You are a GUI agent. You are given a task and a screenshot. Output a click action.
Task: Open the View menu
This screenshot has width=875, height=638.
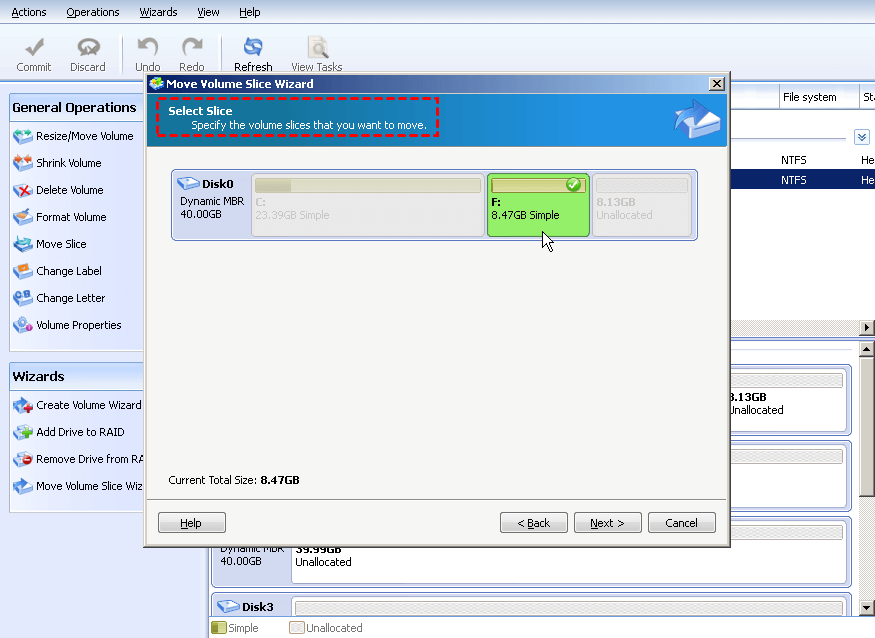pyautogui.click(x=208, y=12)
